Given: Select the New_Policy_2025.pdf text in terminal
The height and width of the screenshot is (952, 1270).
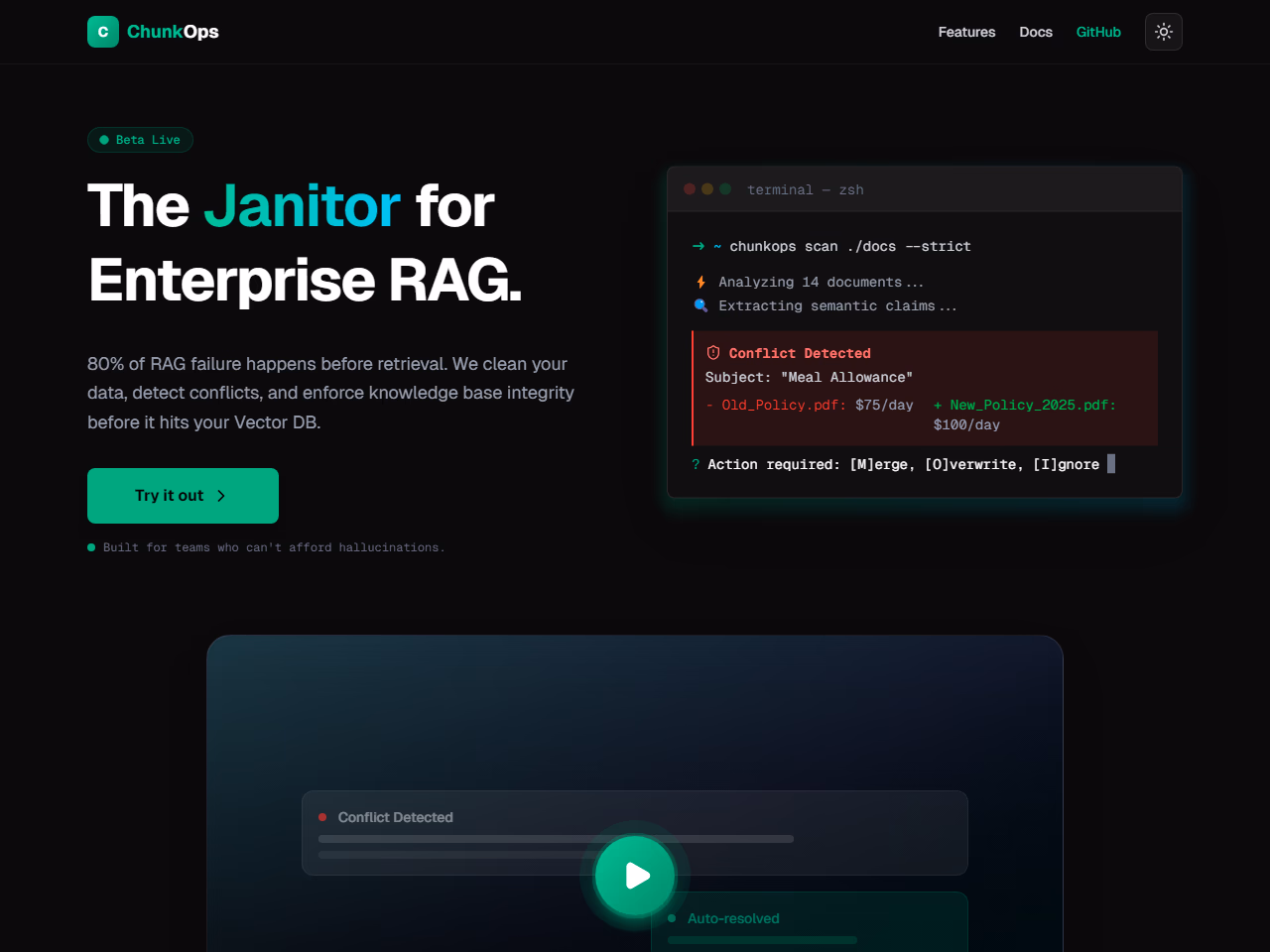Looking at the screenshot, I should tap(1032, 405).
